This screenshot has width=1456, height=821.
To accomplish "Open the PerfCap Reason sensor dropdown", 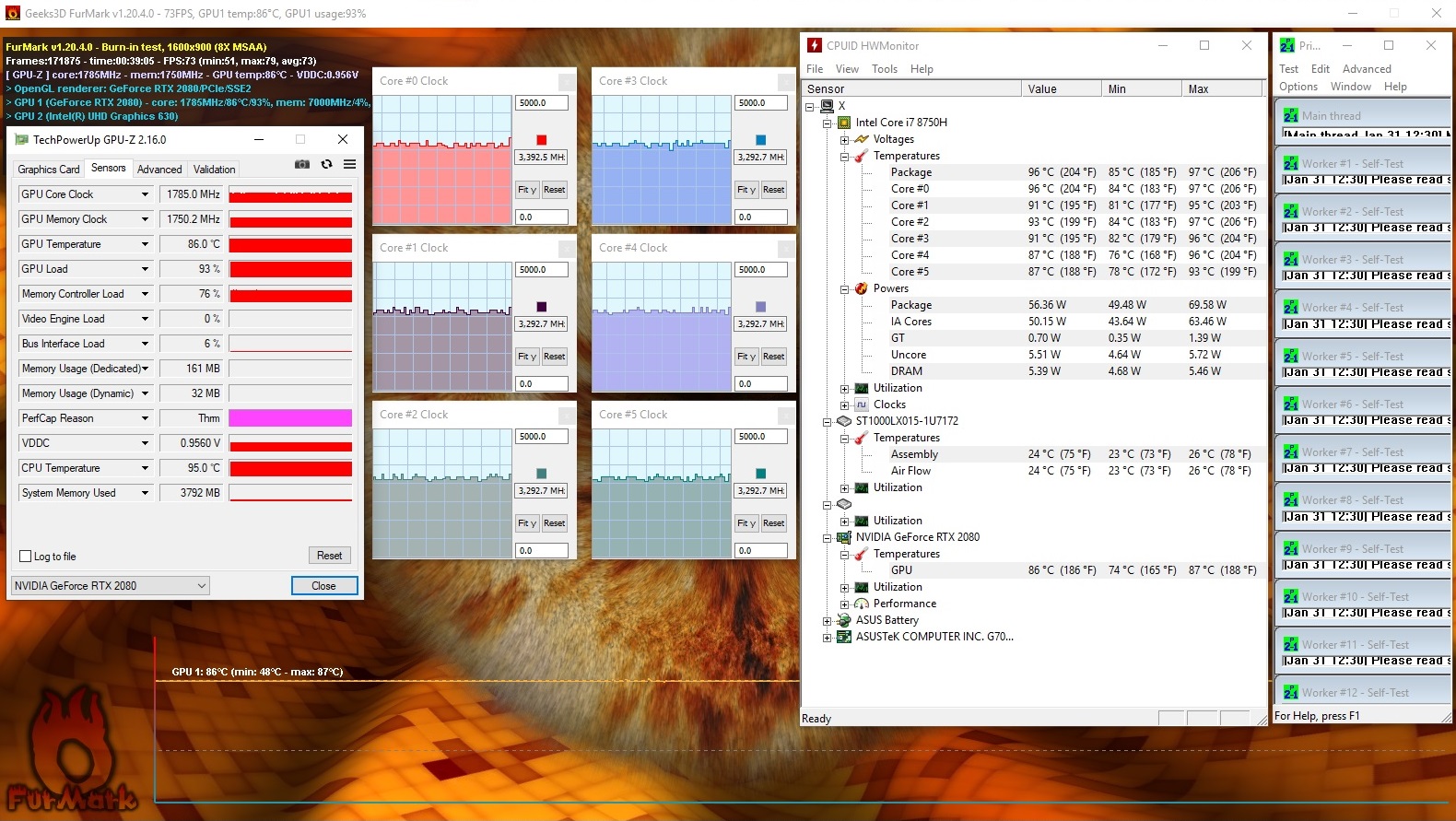I will [x=145, y=418].
